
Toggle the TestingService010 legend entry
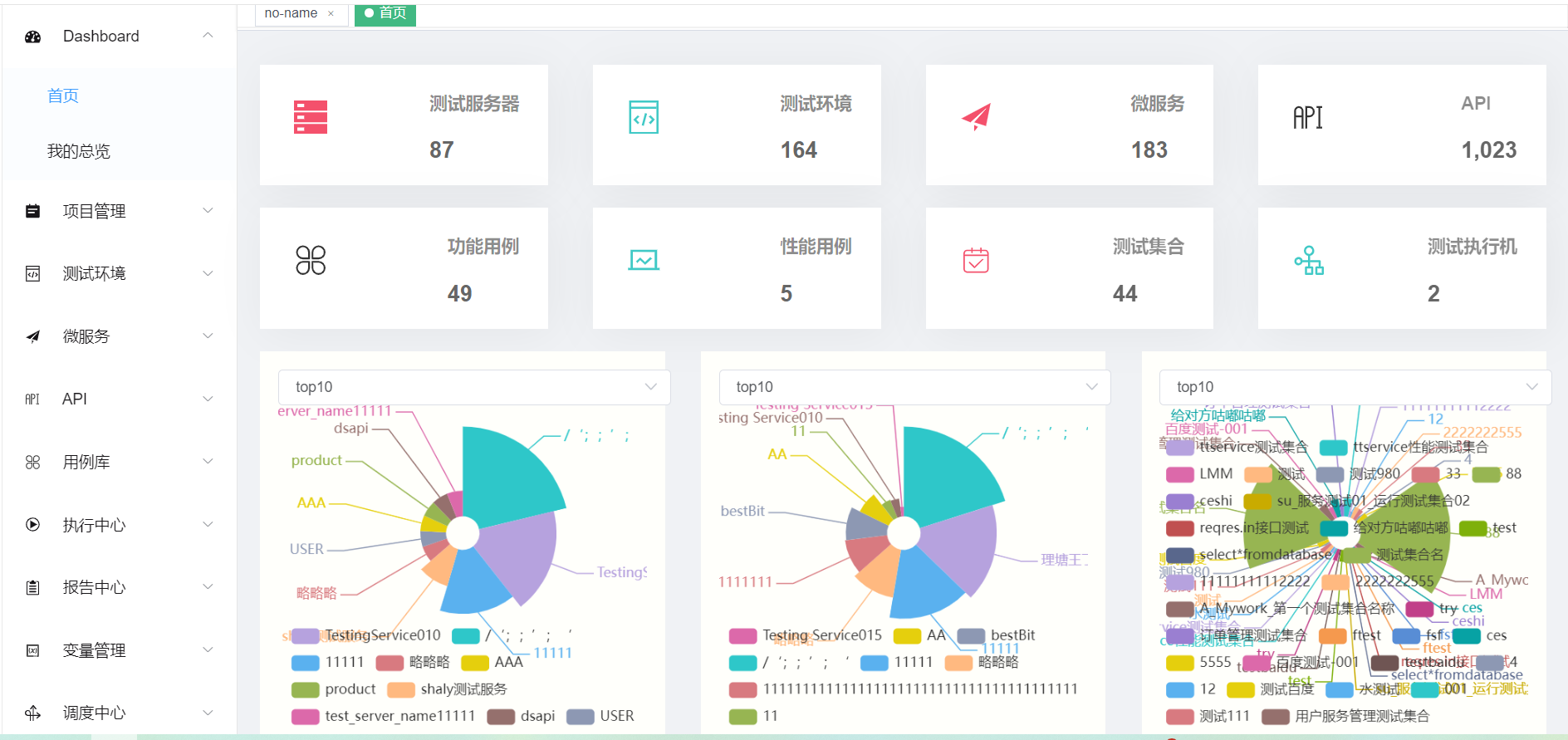[366, 635]
